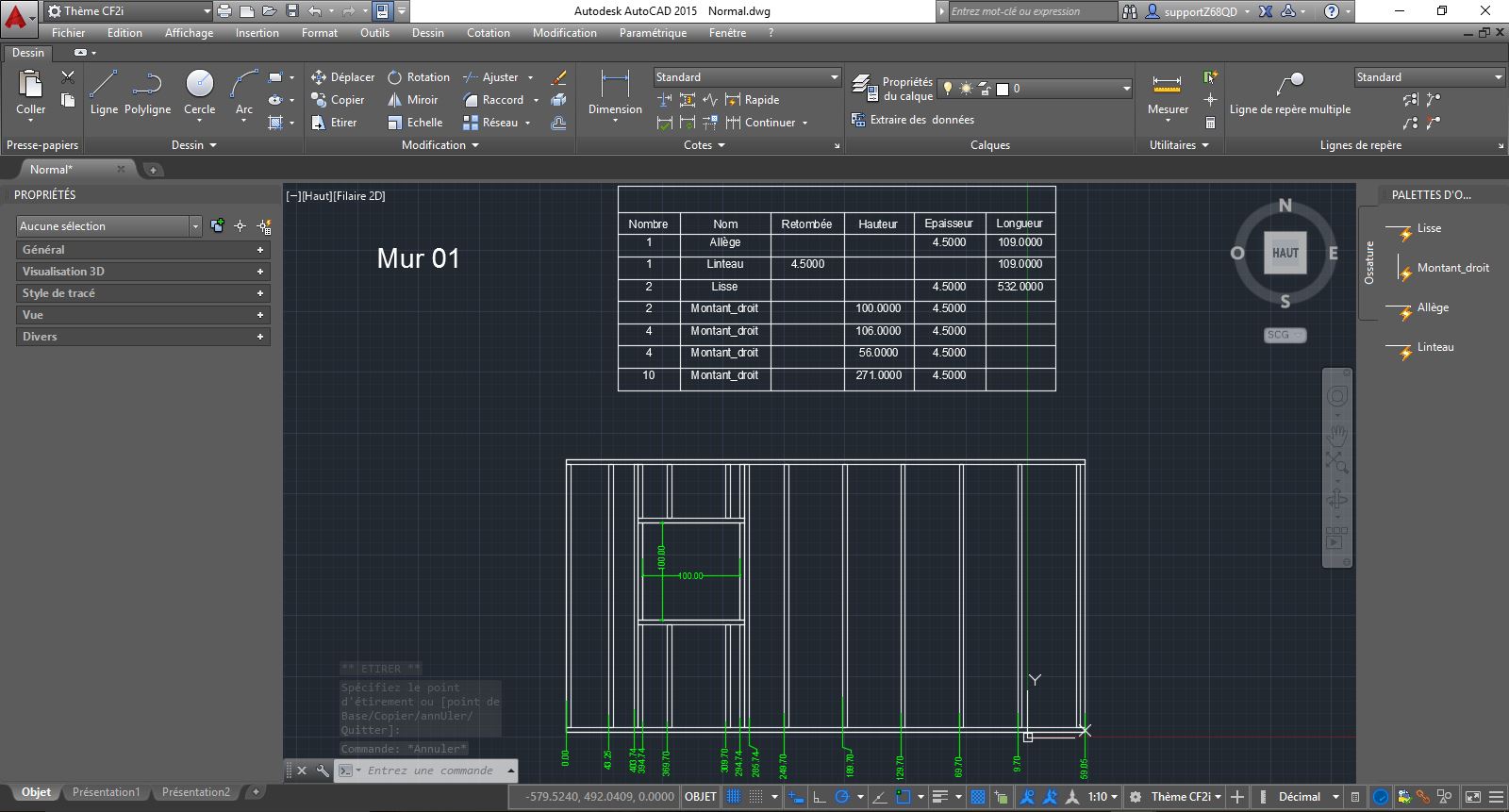Open the Décimal units dropdown
The image size is (1509, 812).
click(1308, 797)
